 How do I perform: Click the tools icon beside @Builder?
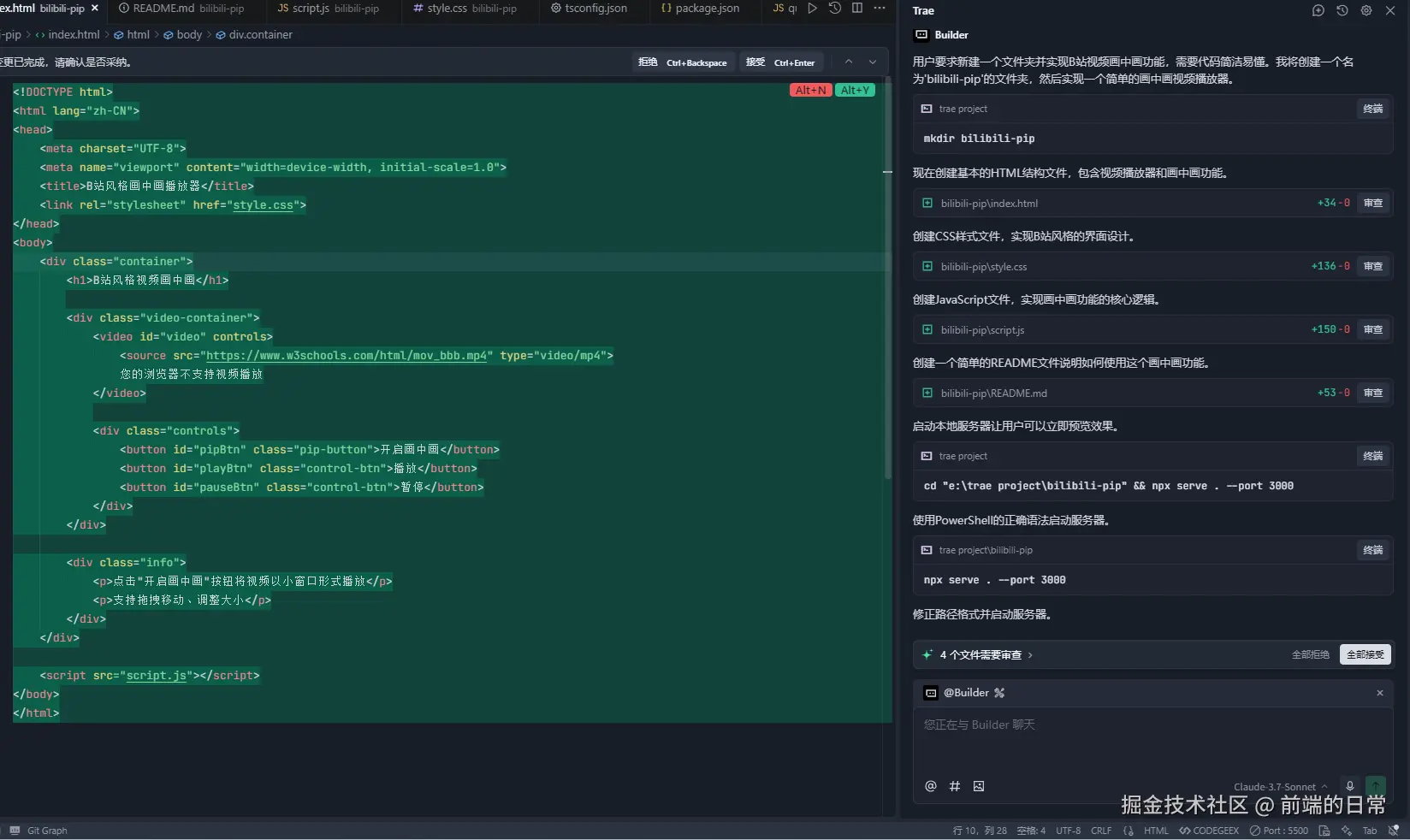point(999,693)
